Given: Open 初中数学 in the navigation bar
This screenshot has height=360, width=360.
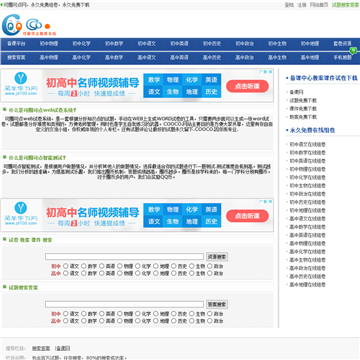Looking at the screenshot, I should click(x=114, y=44).
